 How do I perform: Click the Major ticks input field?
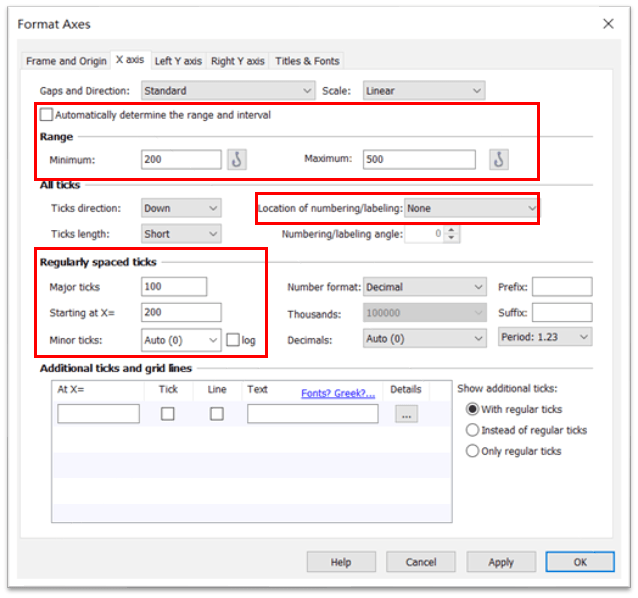174,287
